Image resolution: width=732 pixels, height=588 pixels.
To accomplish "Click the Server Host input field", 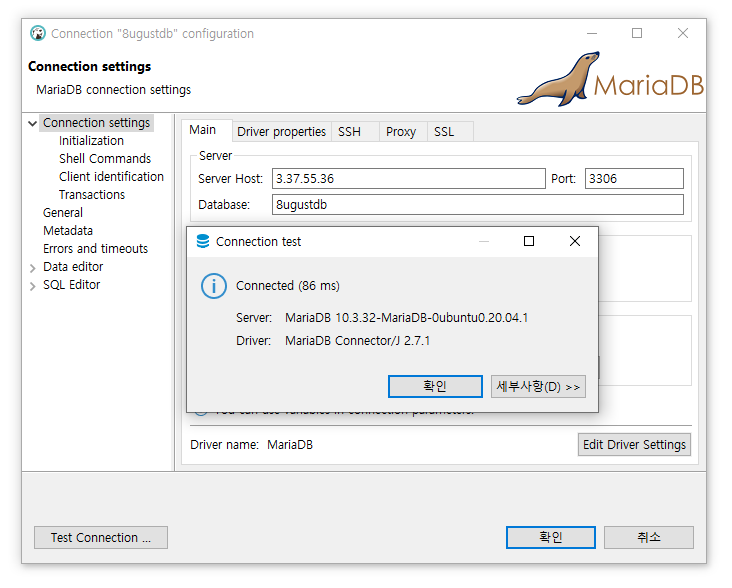I will click(x=408, y=179).
